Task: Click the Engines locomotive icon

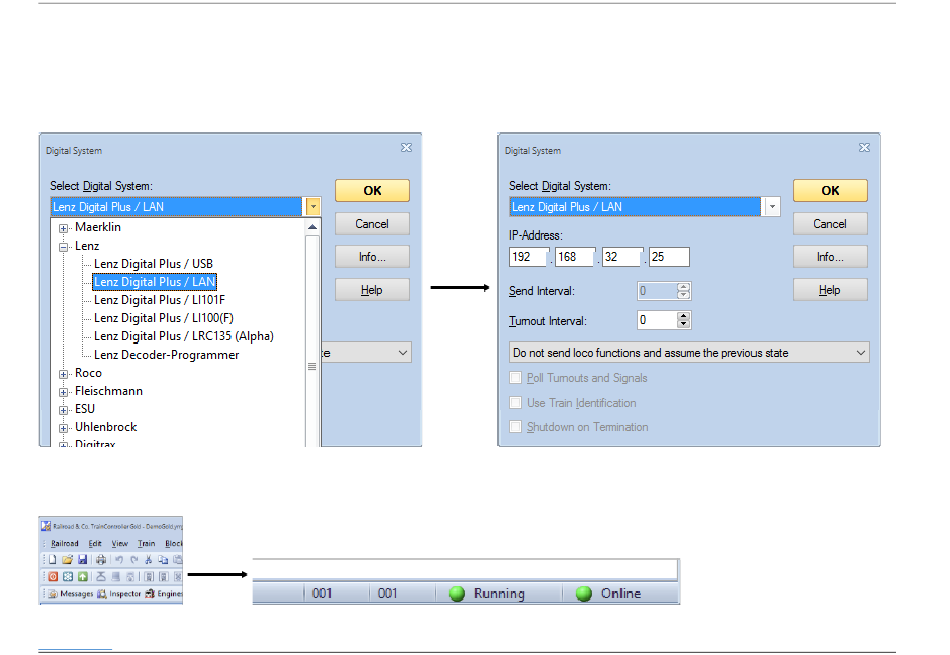Action: coord(150,594)
